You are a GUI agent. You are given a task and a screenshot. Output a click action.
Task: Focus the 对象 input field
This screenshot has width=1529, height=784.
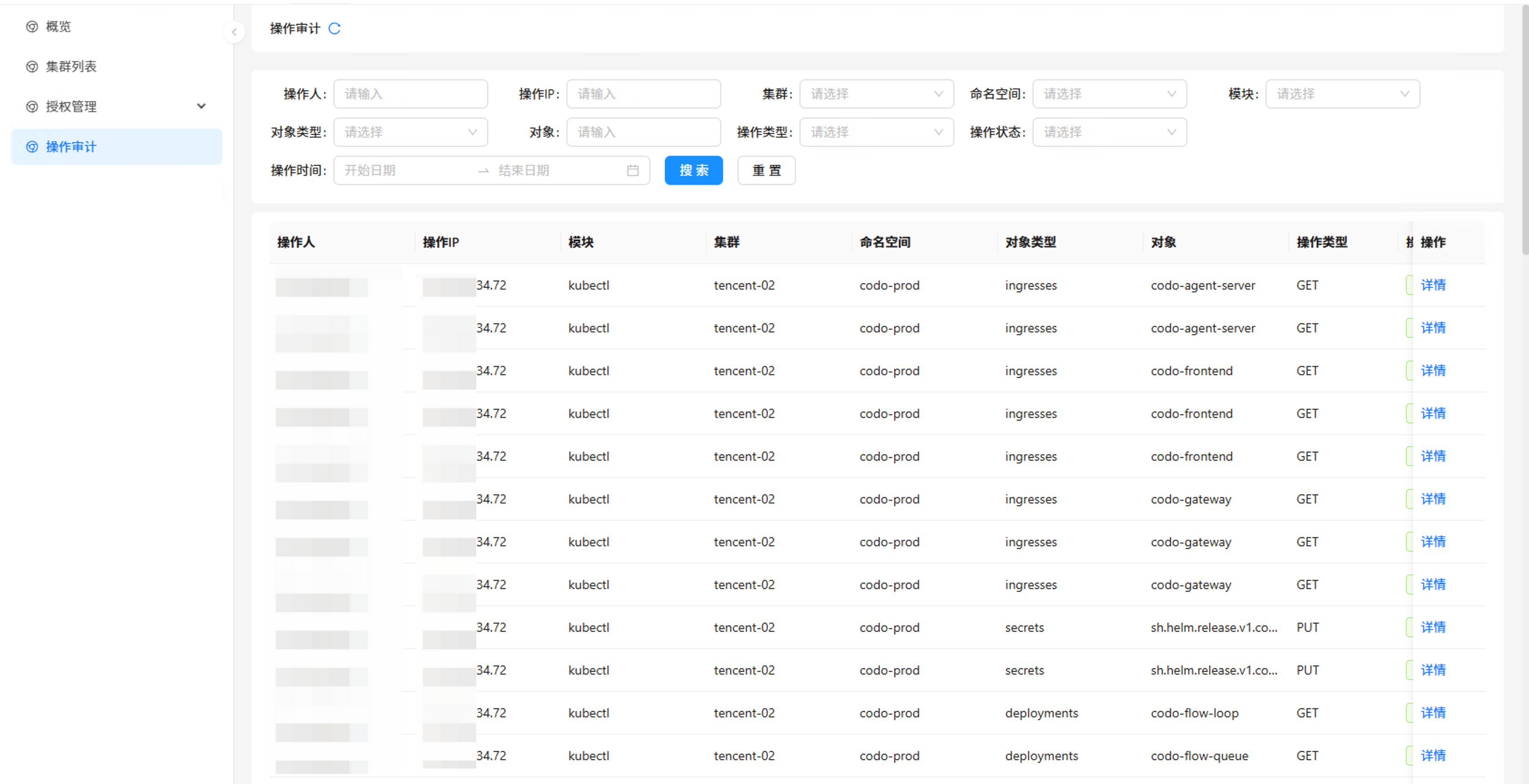click(x=643, y=132)
